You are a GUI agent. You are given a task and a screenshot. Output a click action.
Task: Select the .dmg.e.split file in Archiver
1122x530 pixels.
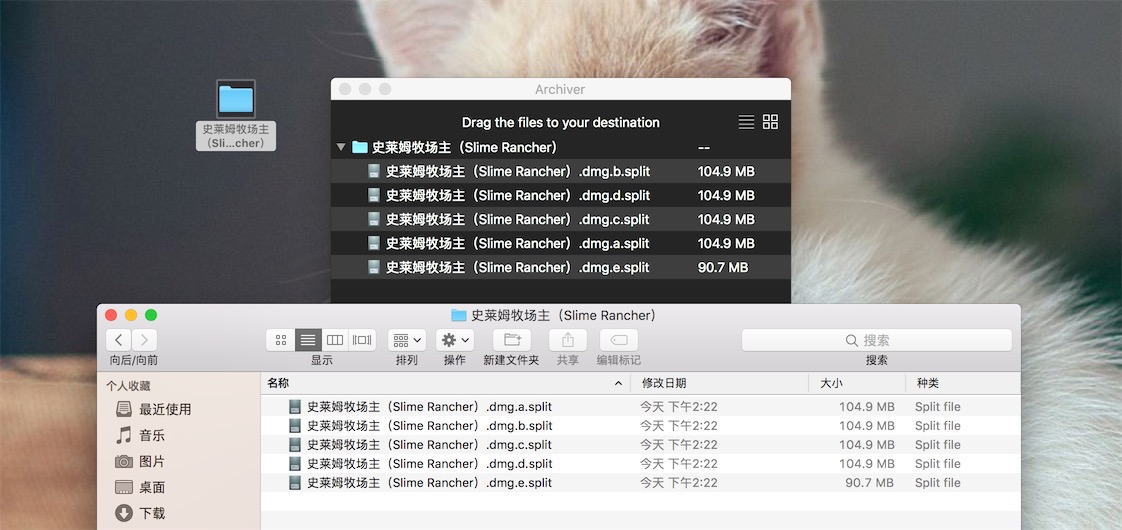tap(561, 267)
